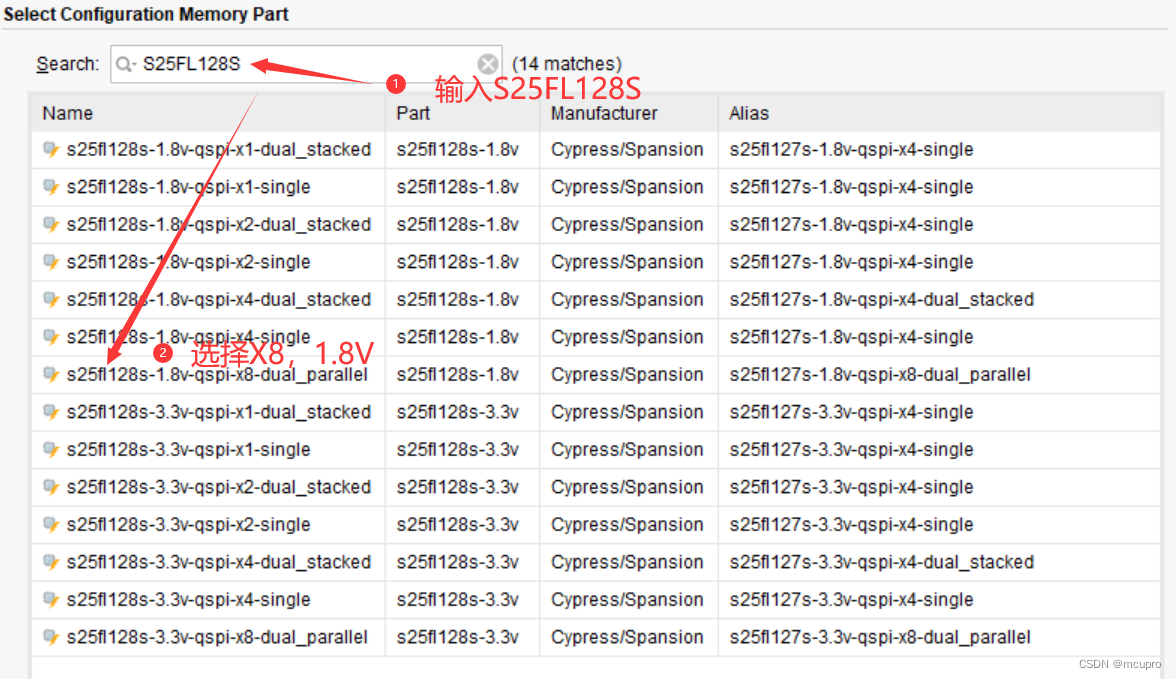Click the part icon of s25fl128s-3.3v-qspi-x2-single
The height and width of the screenshot is (679, 1176).
(x=51, y=524)
